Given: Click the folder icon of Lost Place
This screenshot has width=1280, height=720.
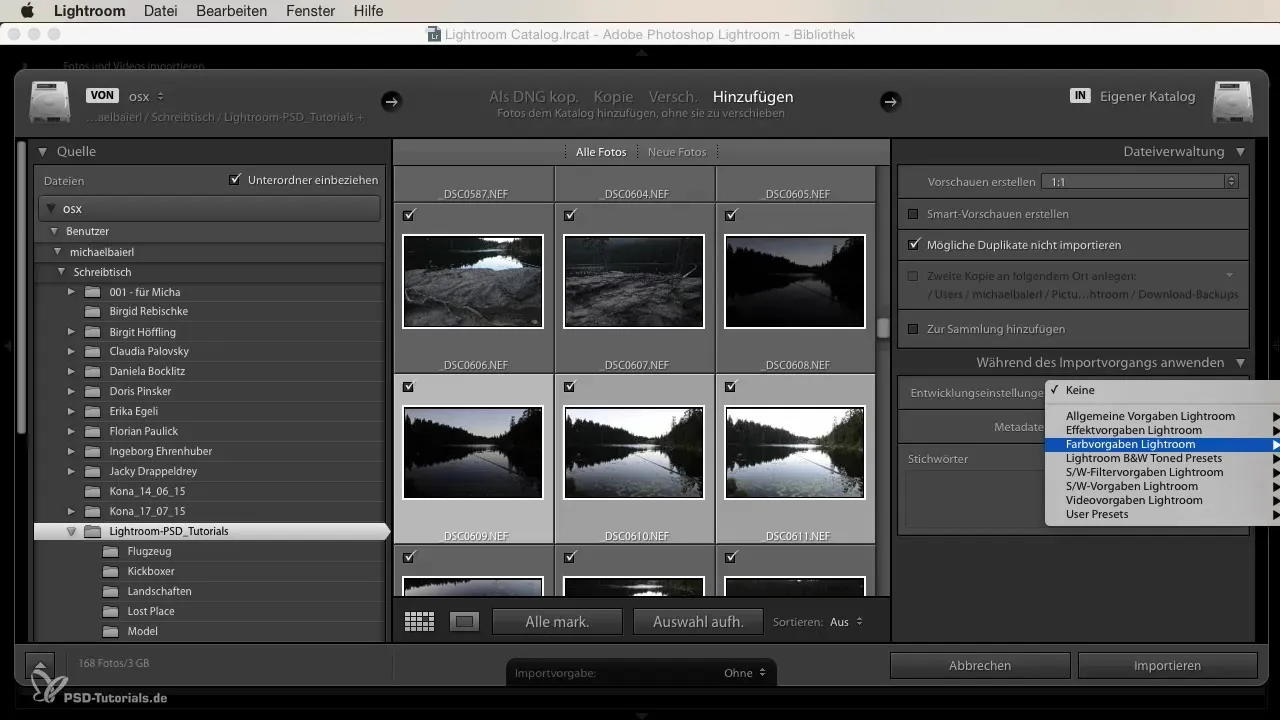Looking at the screenshot, I should 109,611.
